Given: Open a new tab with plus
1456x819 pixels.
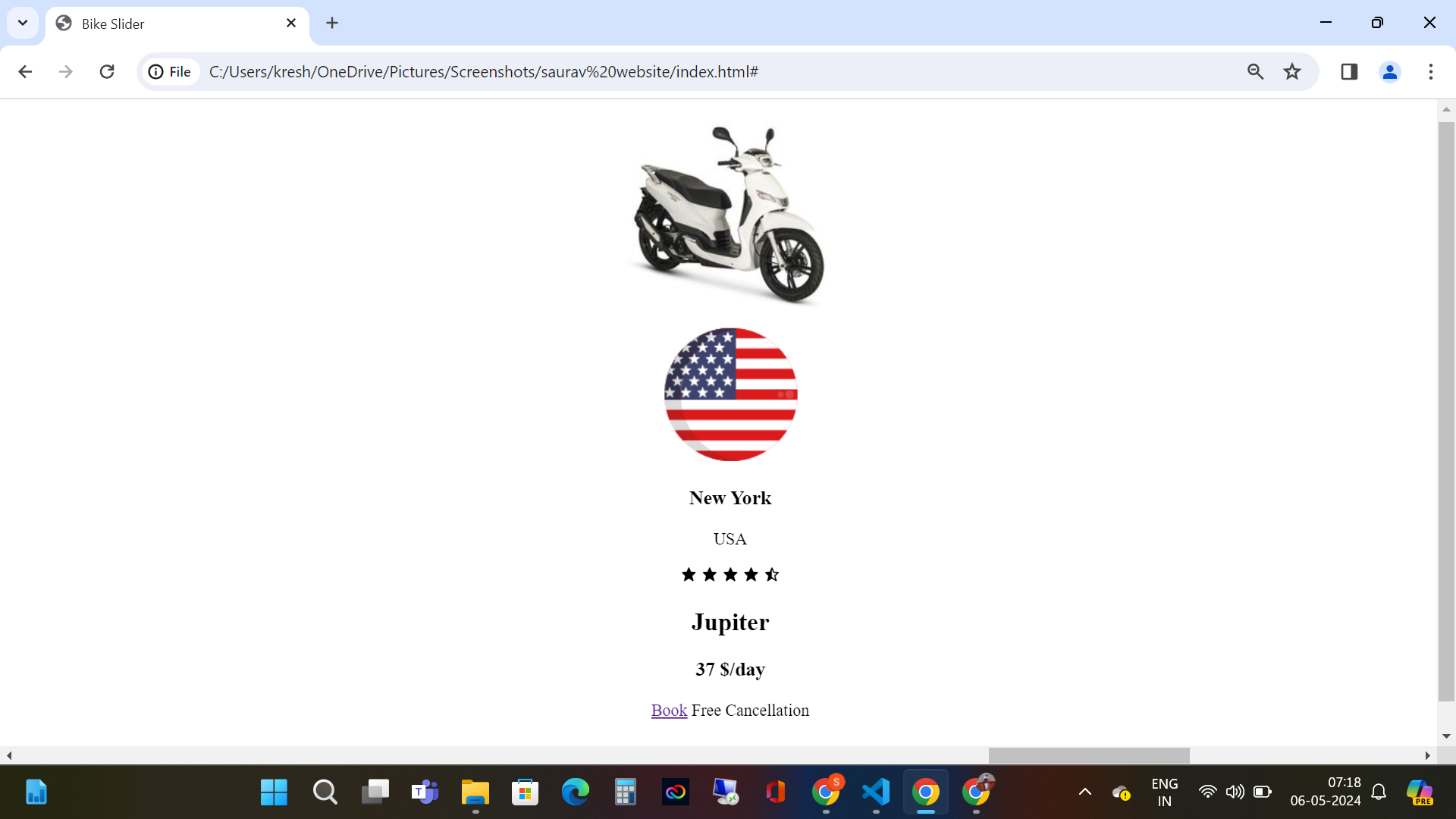Looking at the screenshot, I should (x=332, y=23).
